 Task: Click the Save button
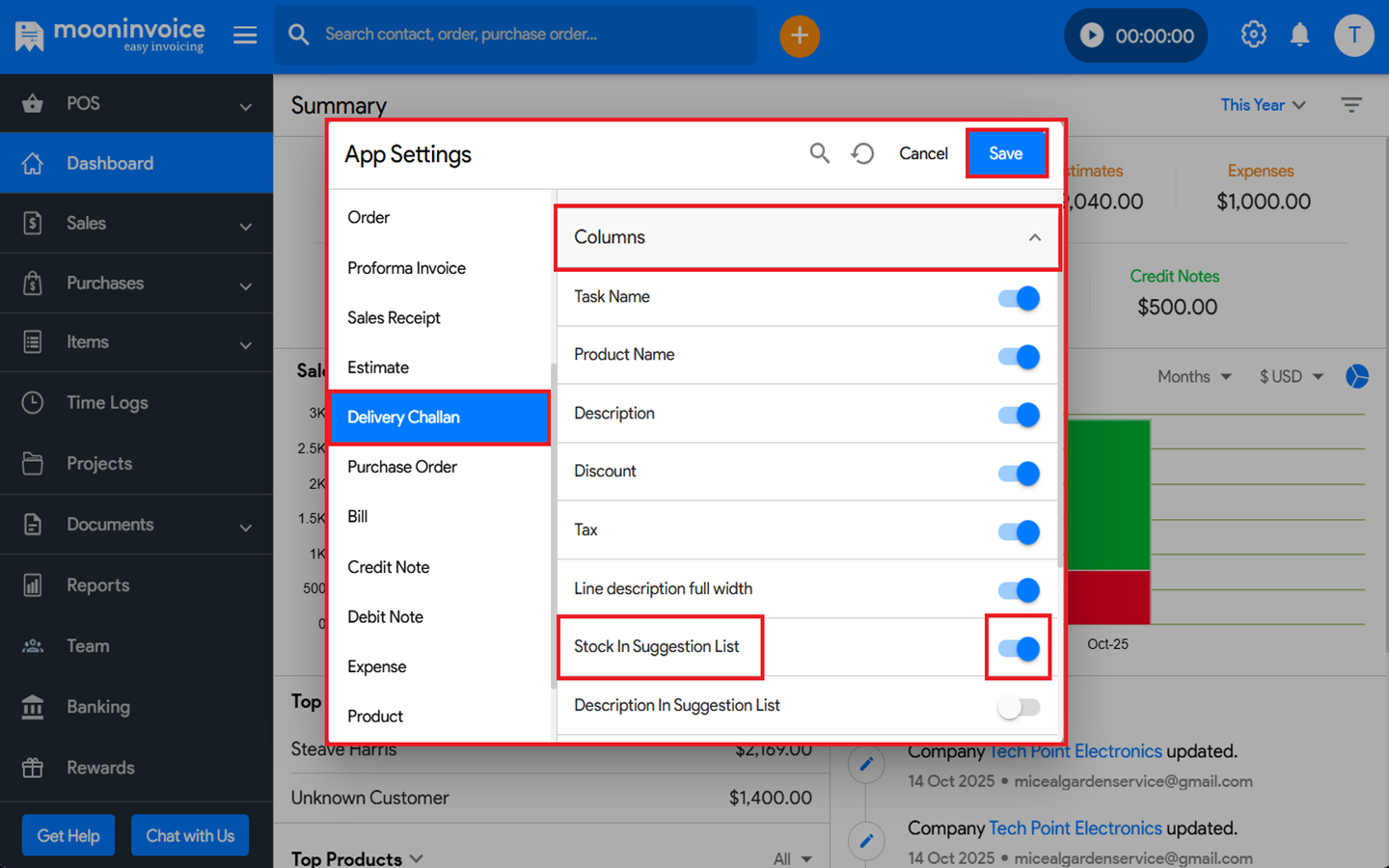tap(1005, 153)
